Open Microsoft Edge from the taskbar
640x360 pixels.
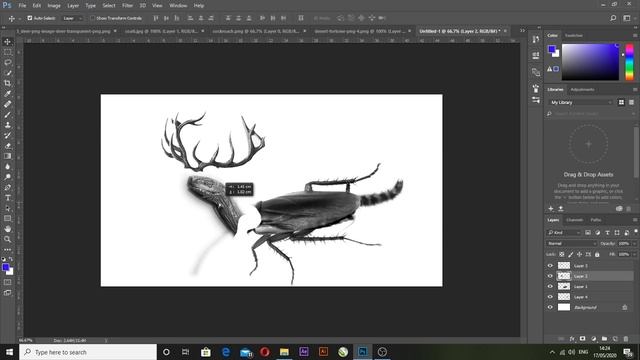(225, 352)
